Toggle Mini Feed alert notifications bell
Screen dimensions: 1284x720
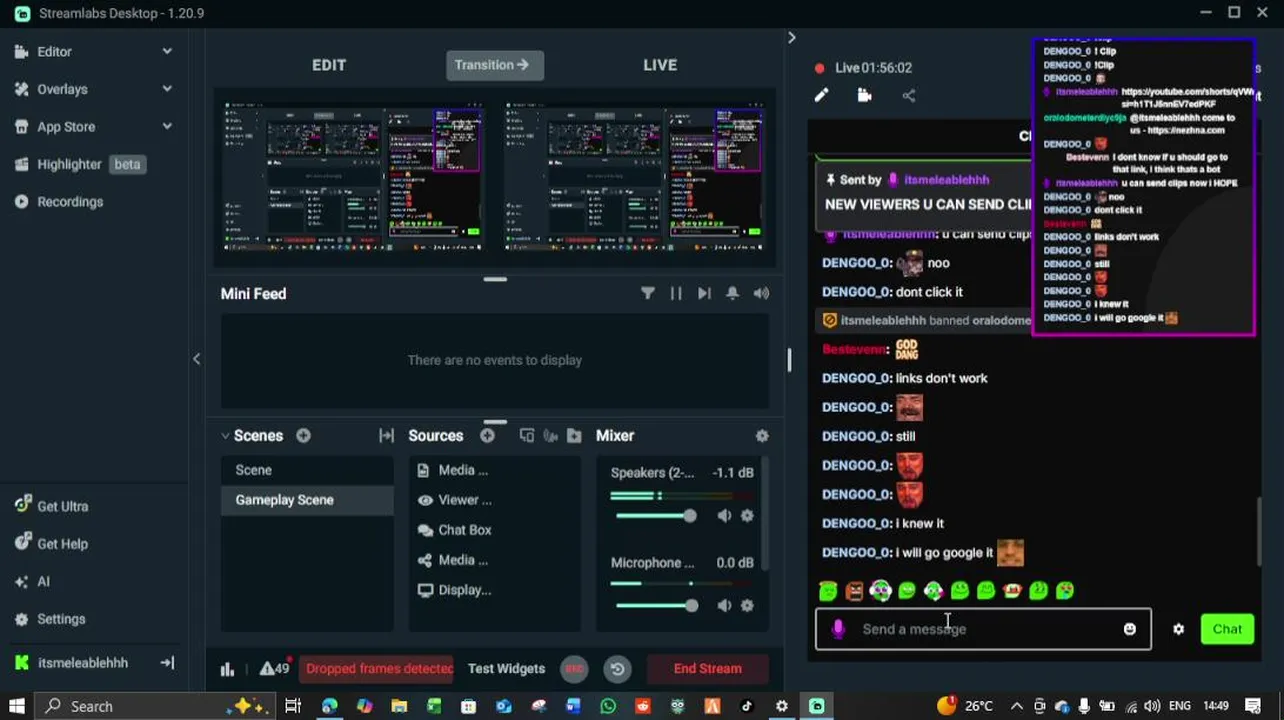point(733,293)
